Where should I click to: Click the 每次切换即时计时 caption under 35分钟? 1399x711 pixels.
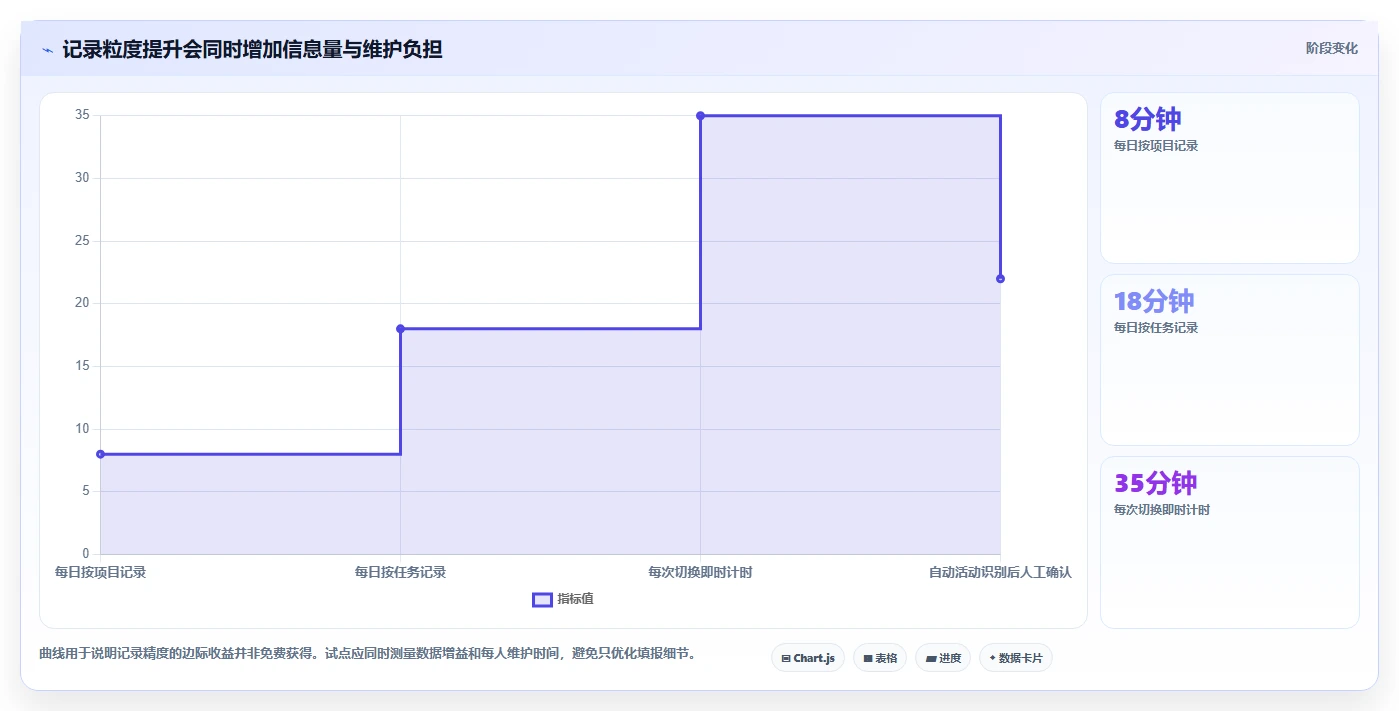pyautogui.click(x=1162, y=510)
